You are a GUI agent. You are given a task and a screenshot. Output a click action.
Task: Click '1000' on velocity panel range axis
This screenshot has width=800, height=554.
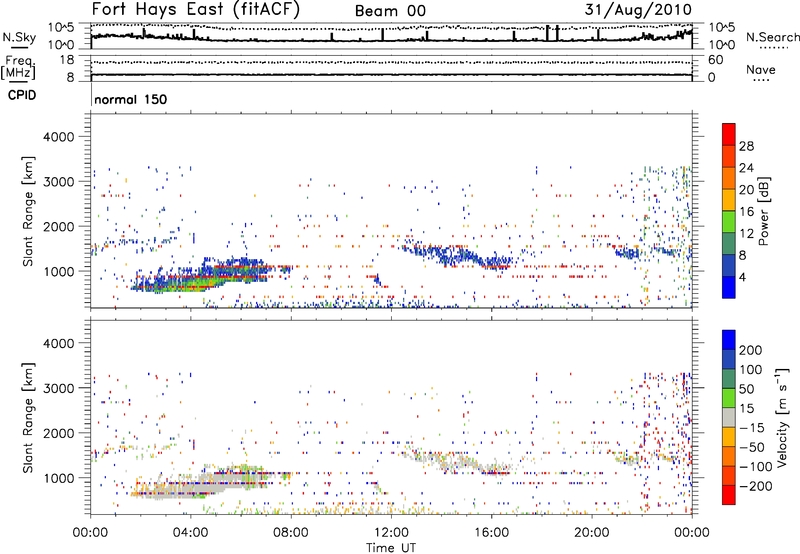point(58,478)
